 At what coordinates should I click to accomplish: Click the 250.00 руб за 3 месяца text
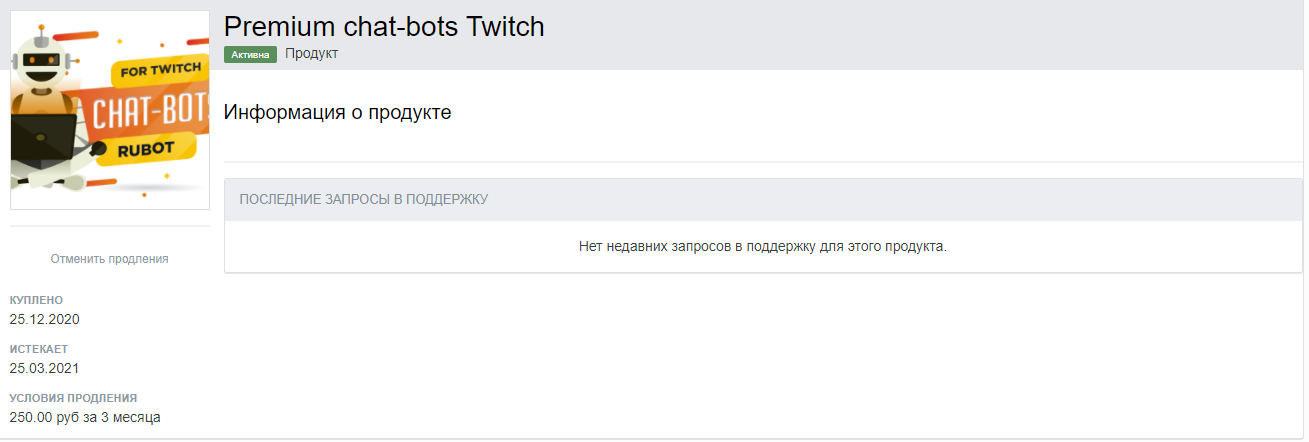coord(85,417)
